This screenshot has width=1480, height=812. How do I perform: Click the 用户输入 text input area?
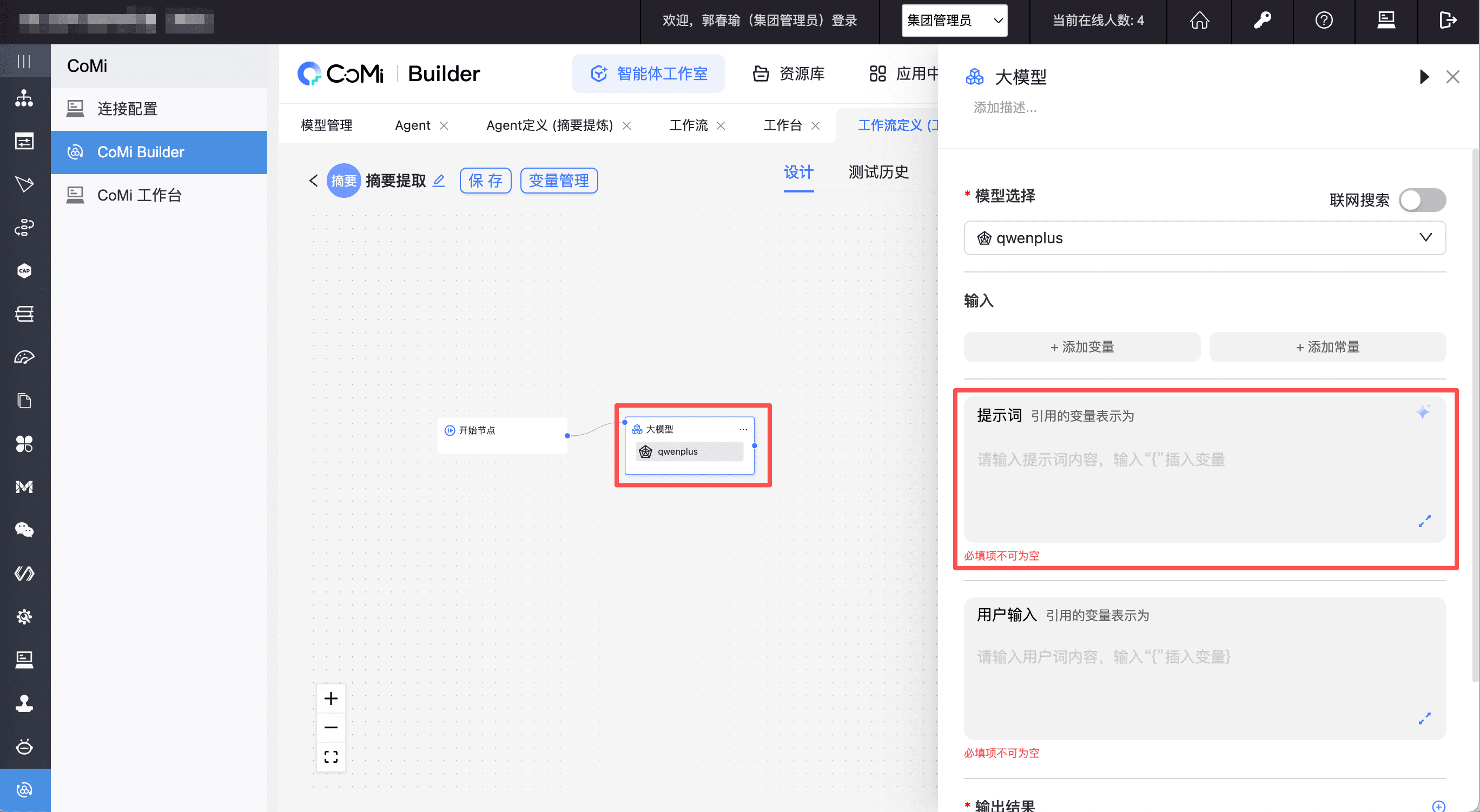tap(1204, 669)
